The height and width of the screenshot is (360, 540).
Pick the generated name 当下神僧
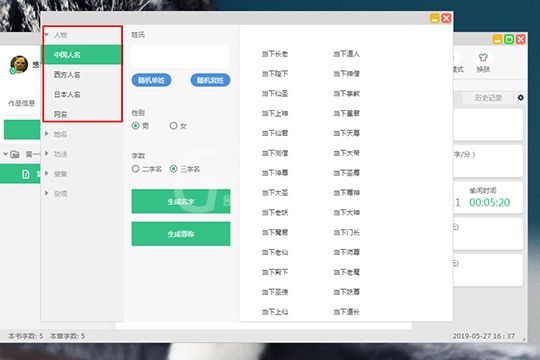[346, 74]
